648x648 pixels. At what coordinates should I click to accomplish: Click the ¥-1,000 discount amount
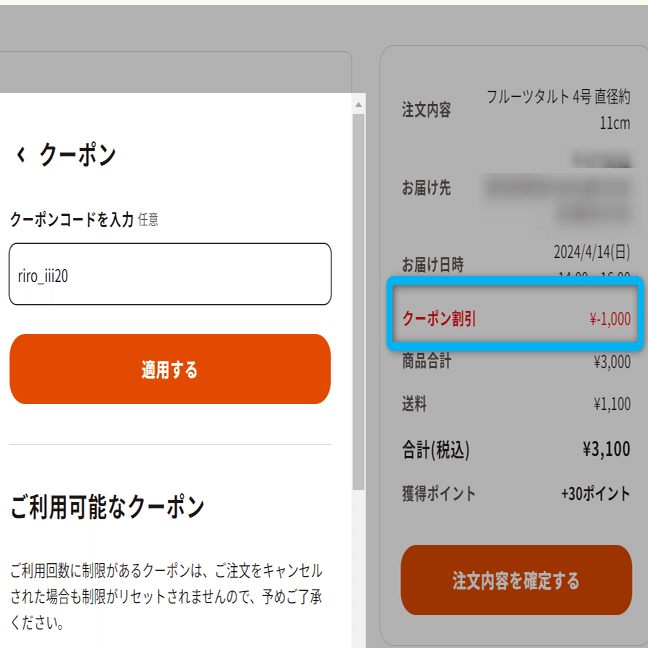[610, 320]
